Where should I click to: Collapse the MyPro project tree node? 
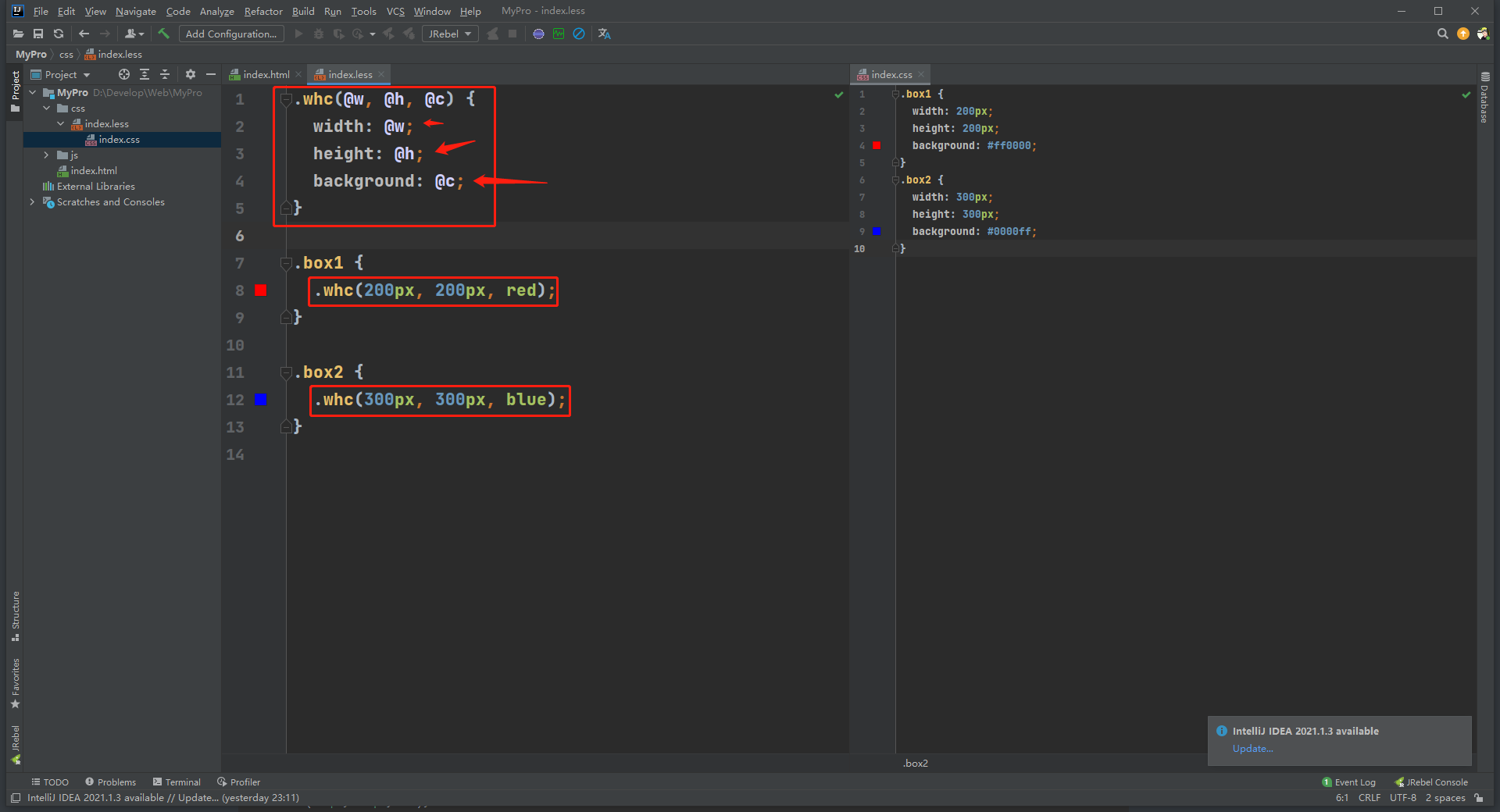pos(33,92)
